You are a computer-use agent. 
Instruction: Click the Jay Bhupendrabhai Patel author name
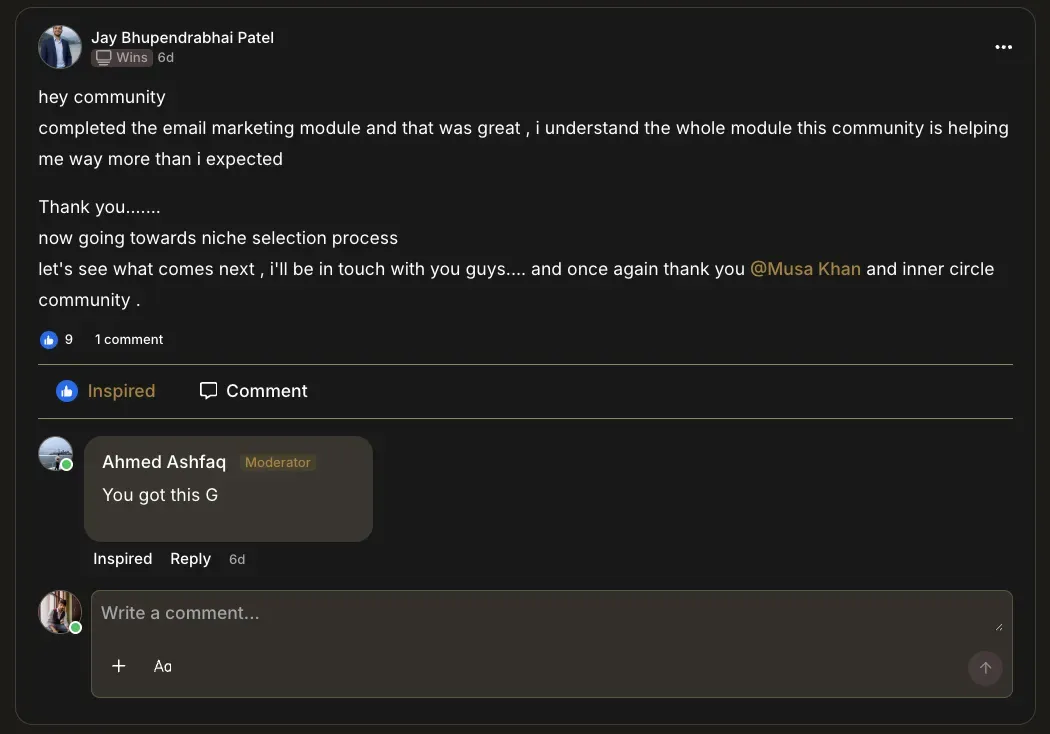click(182, 38)
